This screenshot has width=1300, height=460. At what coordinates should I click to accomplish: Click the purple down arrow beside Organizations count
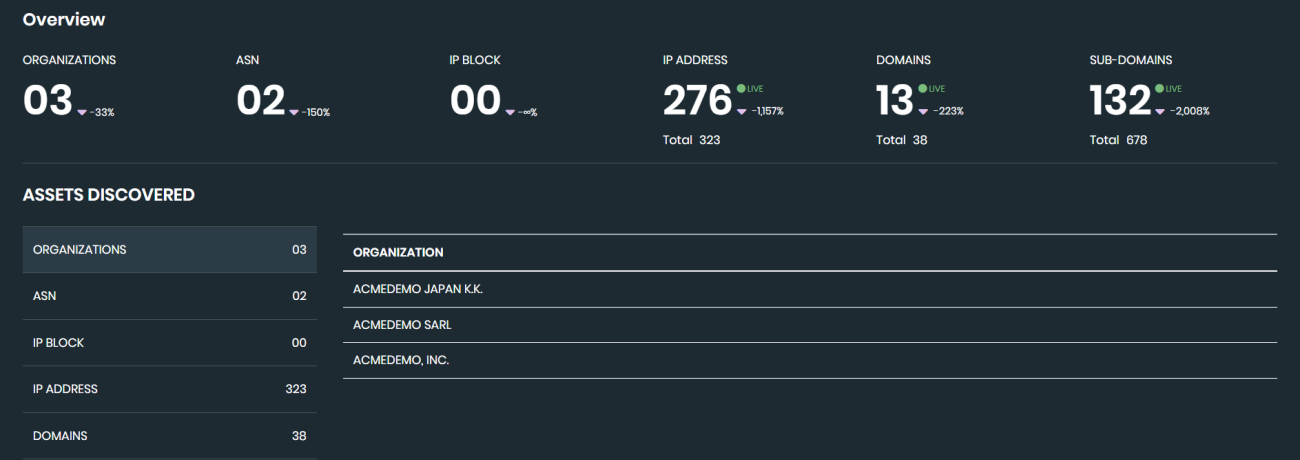pos(82,112)
